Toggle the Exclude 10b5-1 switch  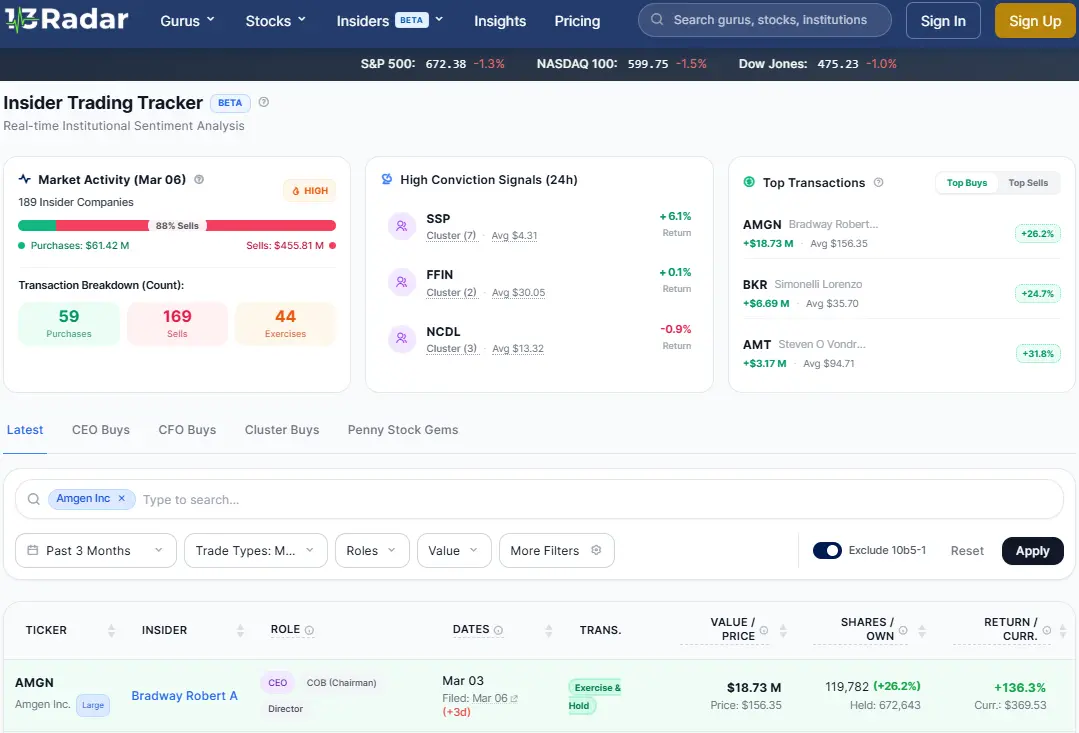827,550
